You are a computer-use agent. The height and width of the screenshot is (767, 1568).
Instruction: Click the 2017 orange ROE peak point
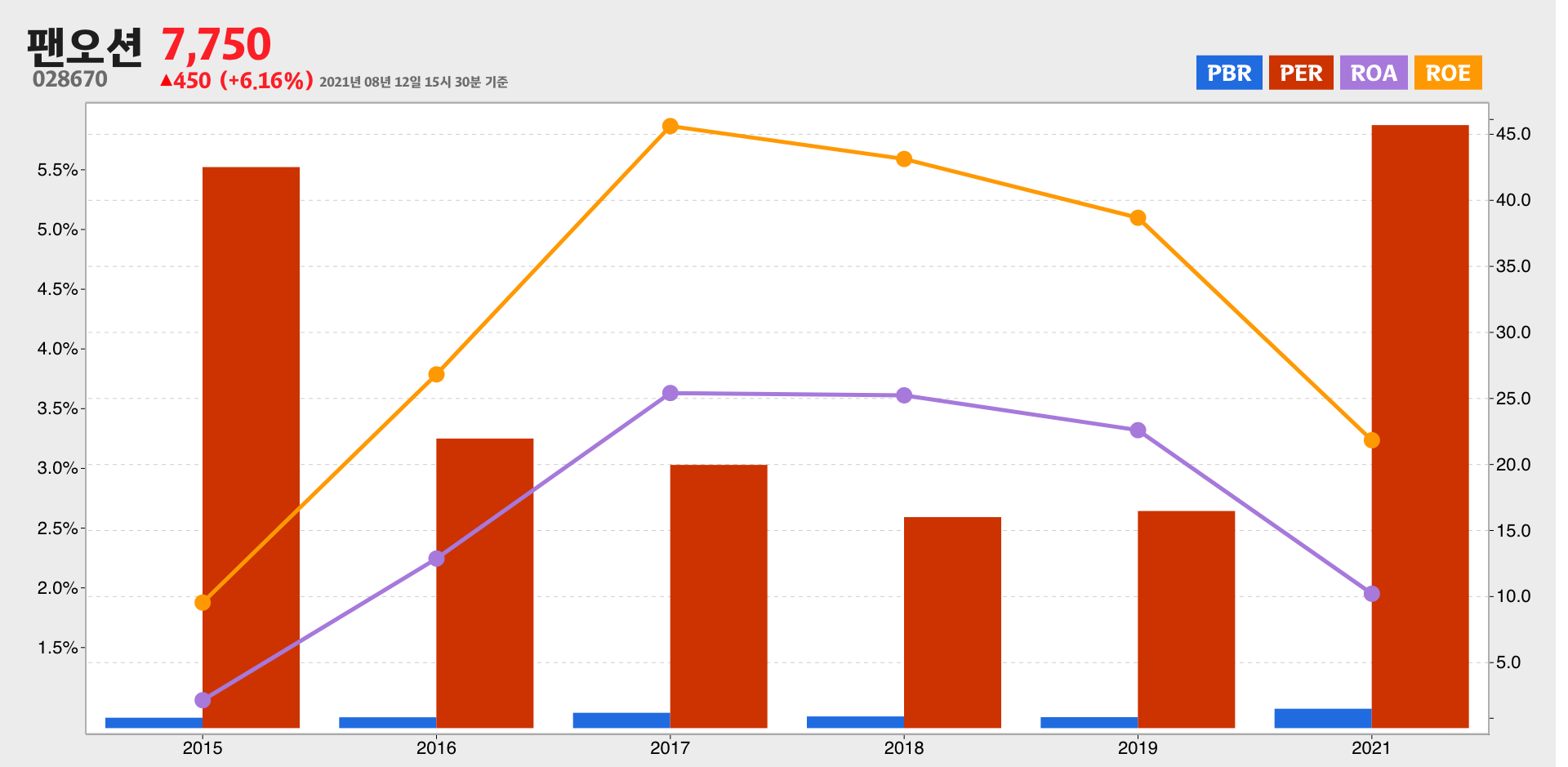670,126
